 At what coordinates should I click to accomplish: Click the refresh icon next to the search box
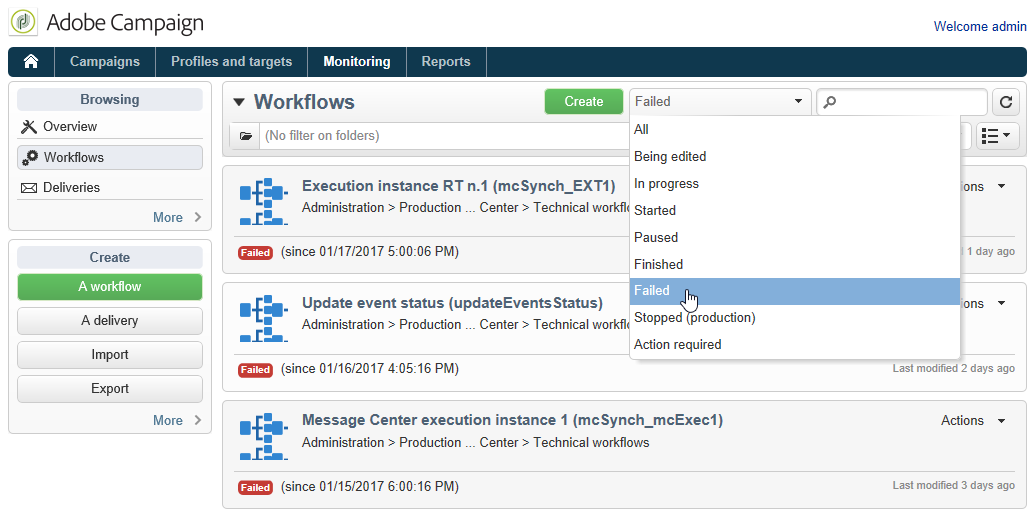(1006, 102)
